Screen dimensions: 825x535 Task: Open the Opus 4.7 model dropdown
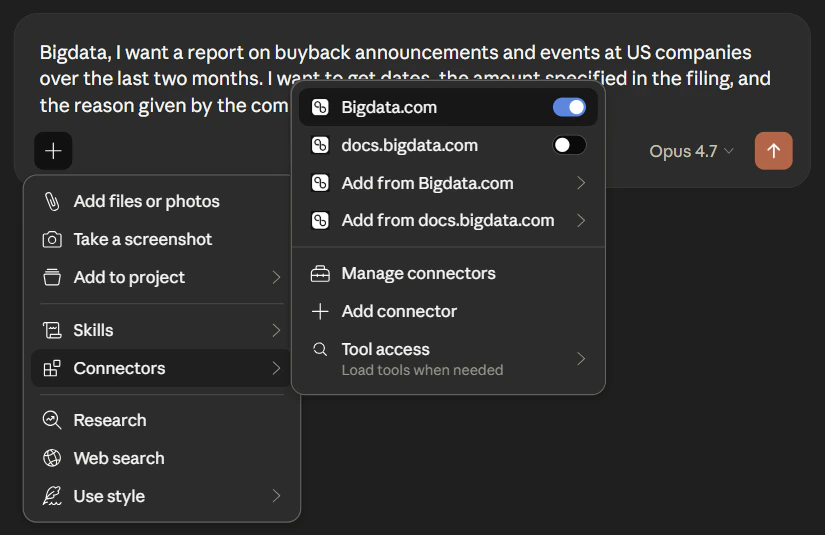point(691,152)
